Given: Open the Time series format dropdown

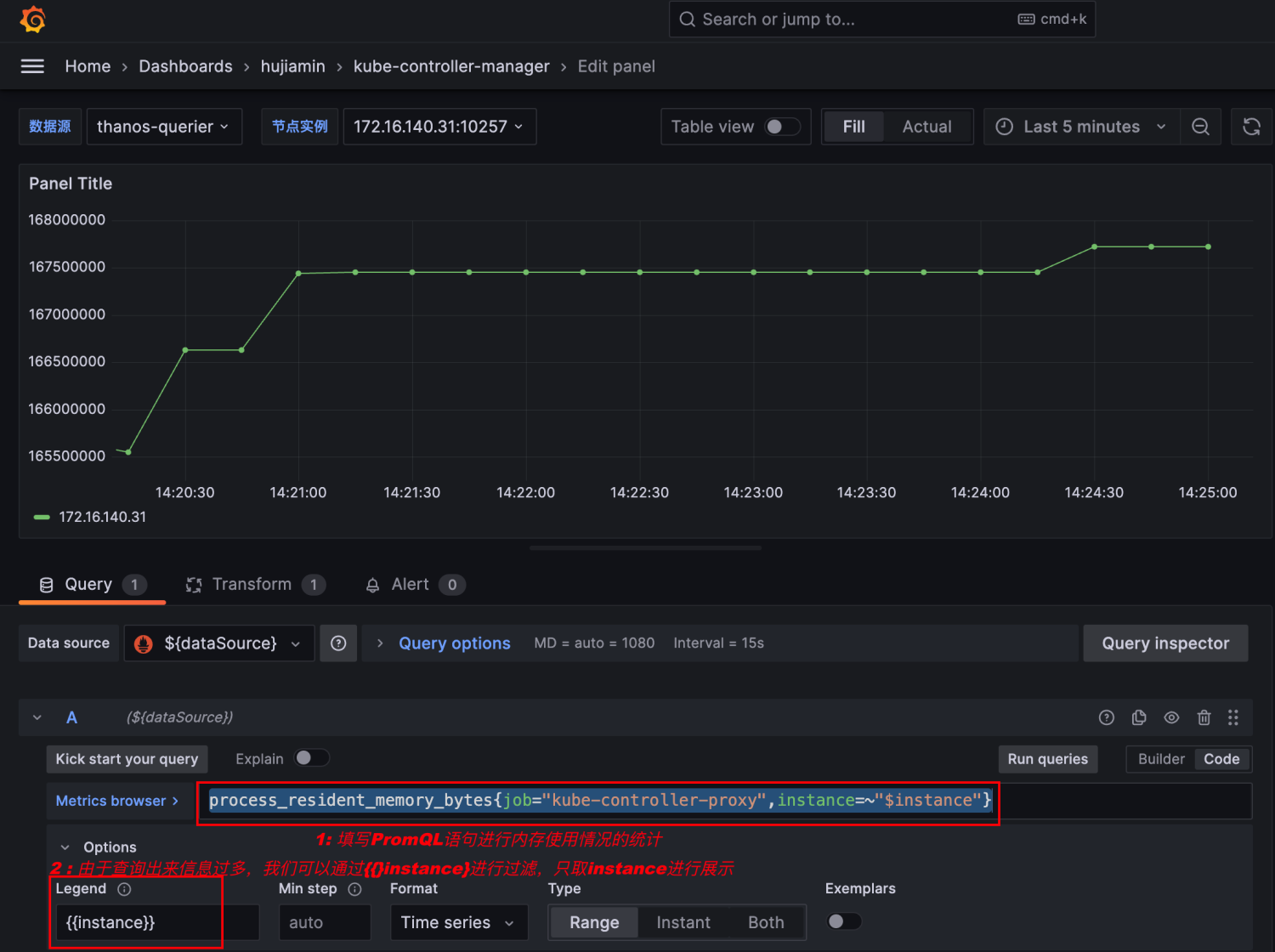Looking at the screenshot, I should (x=459, y=922).
